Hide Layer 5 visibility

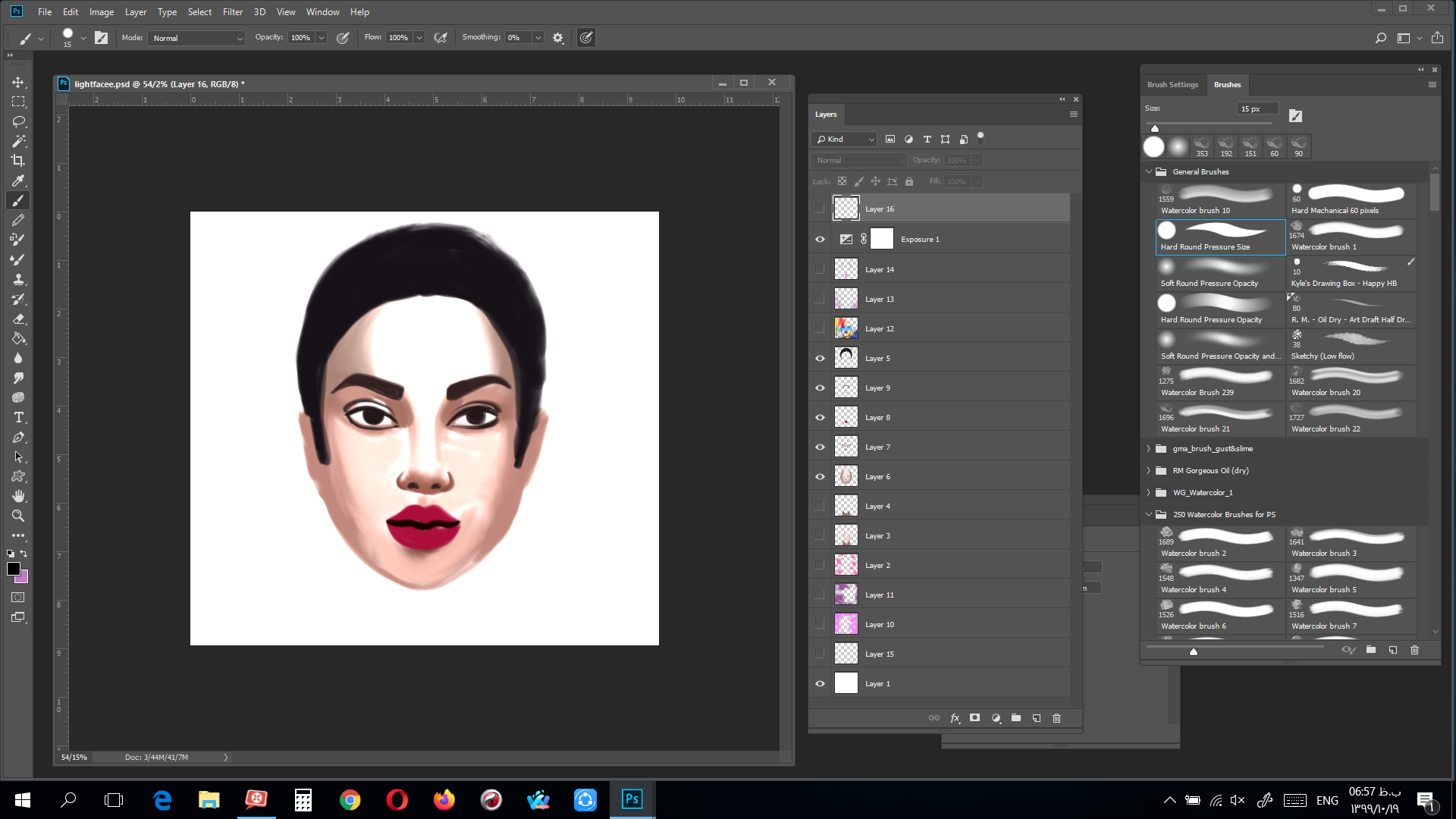[x=820, y=358]
